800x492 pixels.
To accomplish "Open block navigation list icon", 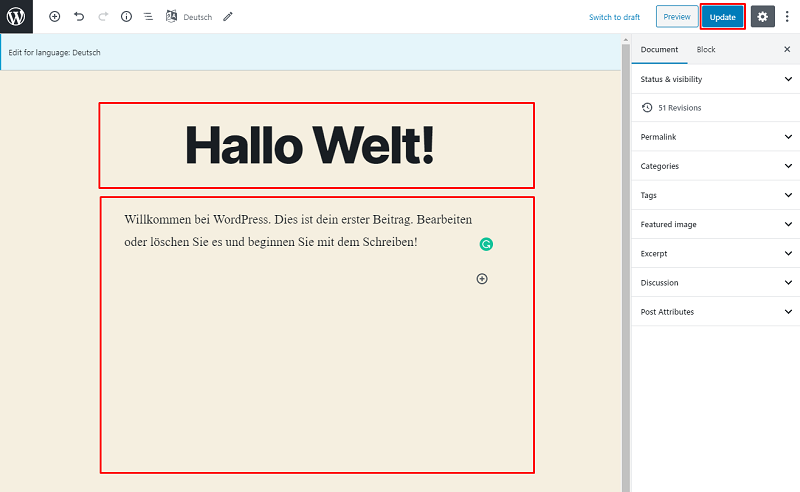I will 148,17.
